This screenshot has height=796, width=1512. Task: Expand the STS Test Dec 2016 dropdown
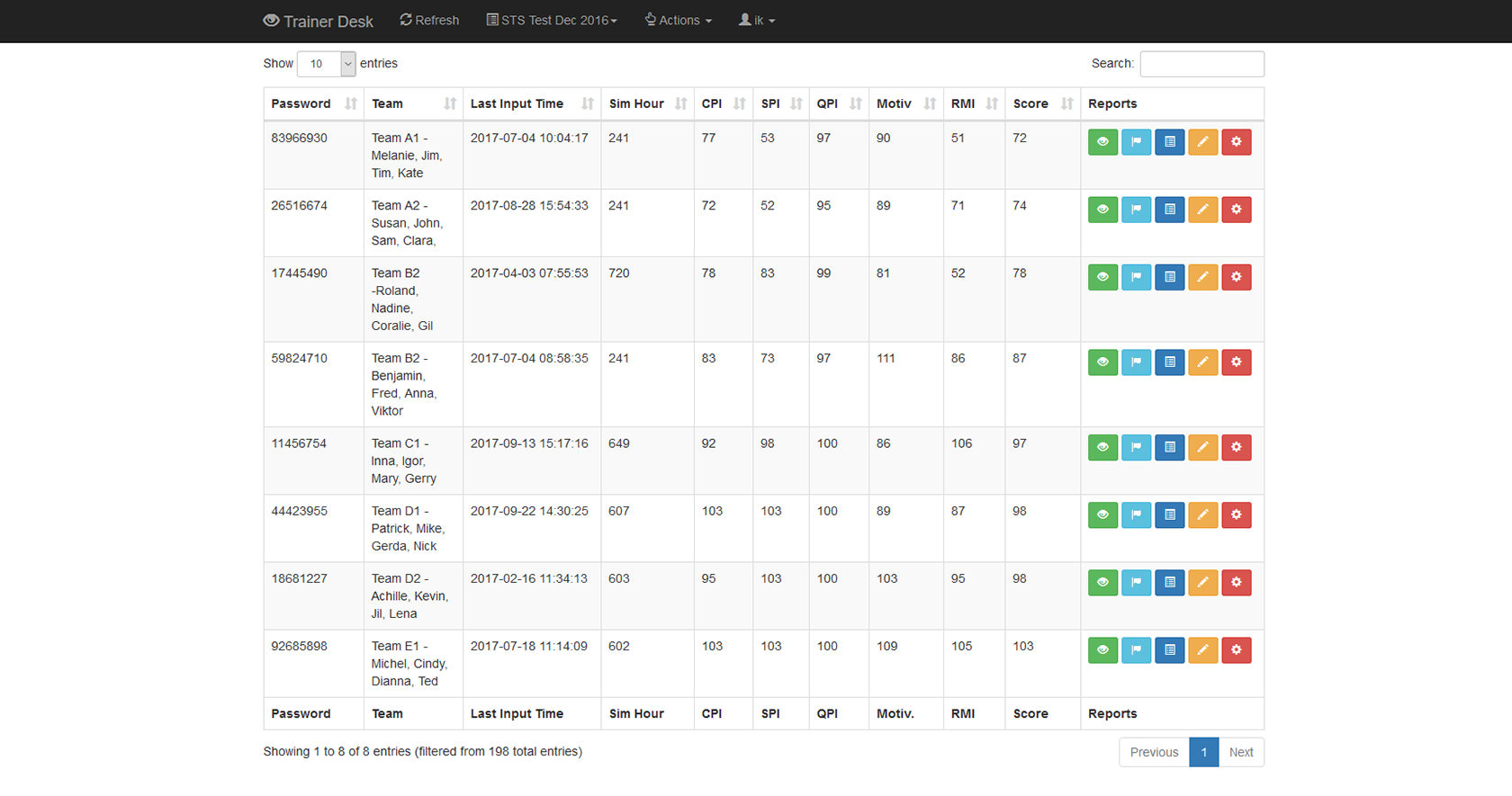(x=552, y=21)
